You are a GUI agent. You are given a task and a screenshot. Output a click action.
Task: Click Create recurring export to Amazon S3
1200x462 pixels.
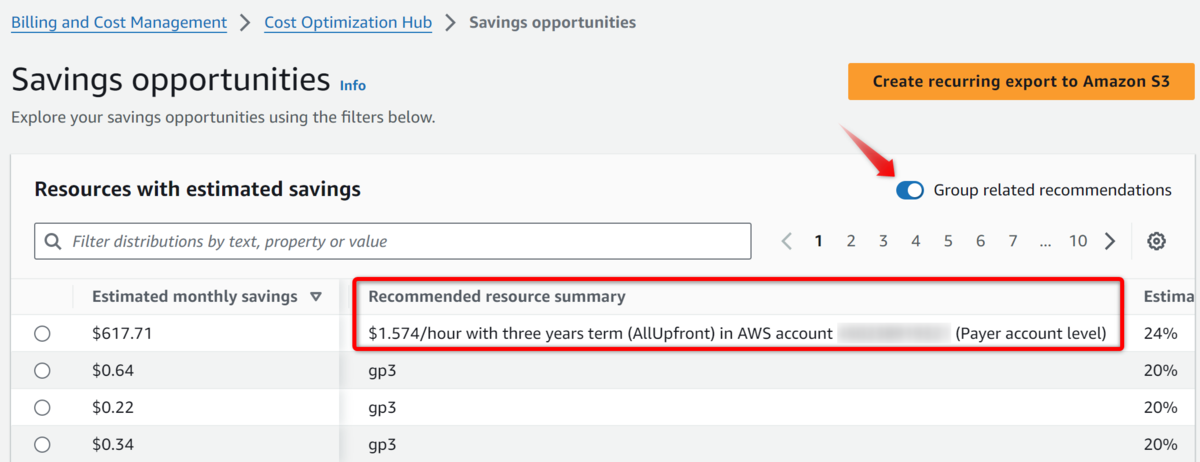coord(1021,82)
